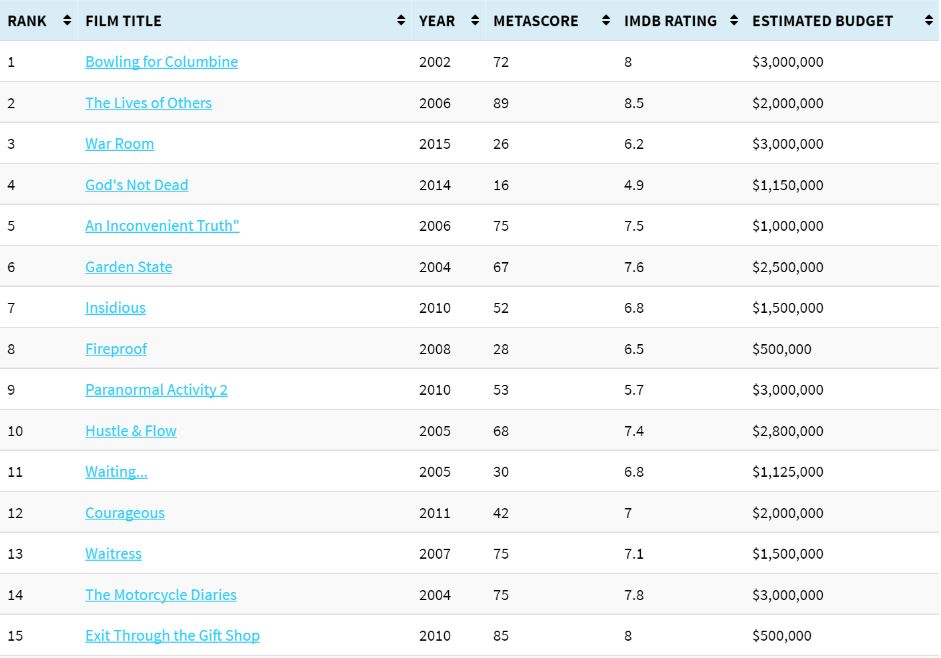
Task: Click the Film Title sort arrows icon
Action: click(x=401, y=21)
